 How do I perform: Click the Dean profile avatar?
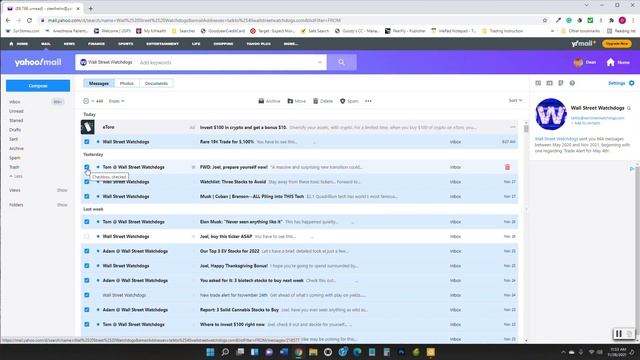[x=578, y=62]
